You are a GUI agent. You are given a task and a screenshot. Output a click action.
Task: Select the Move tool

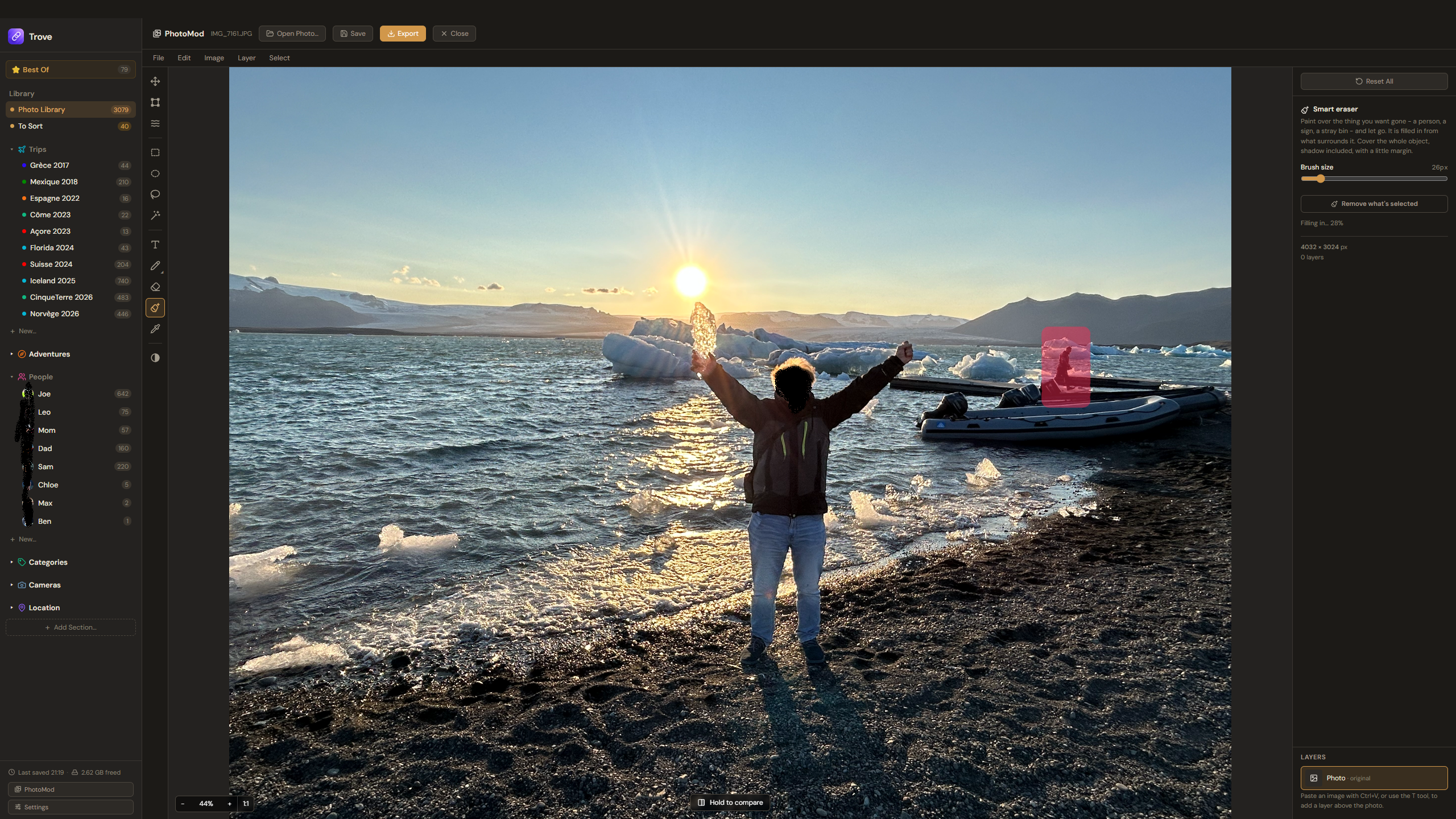pos(155,81)
